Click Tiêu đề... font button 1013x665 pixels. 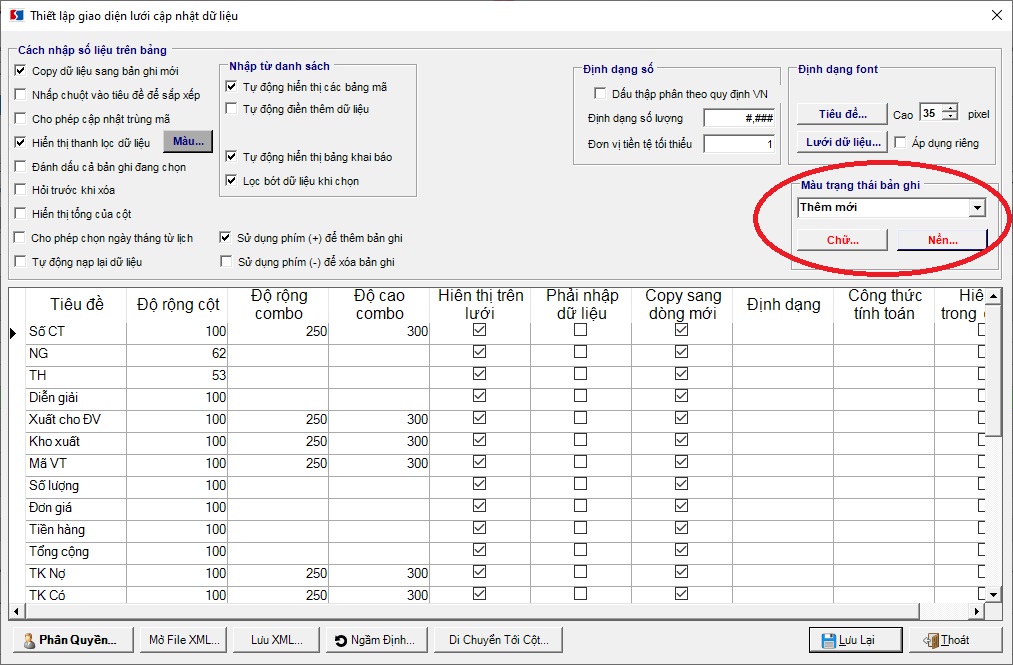click(x=842, y=114)
